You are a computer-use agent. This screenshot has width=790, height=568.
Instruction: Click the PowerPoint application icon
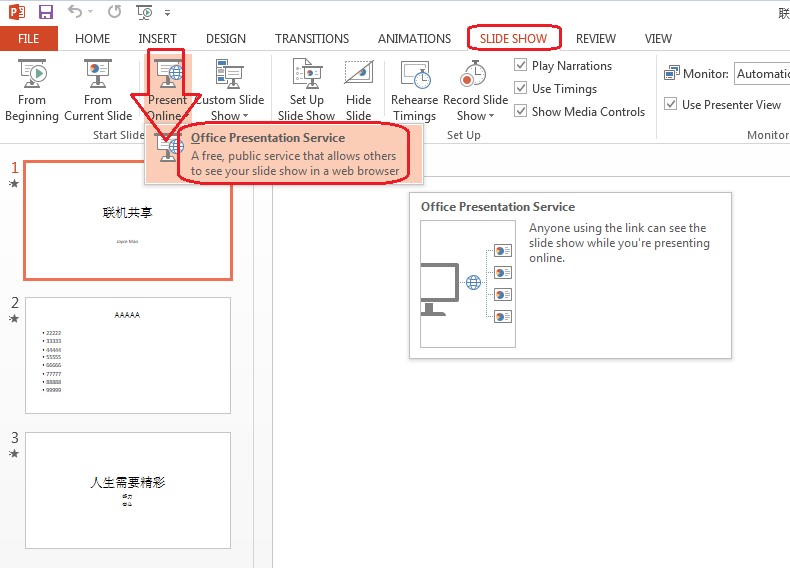pos(17,11)
